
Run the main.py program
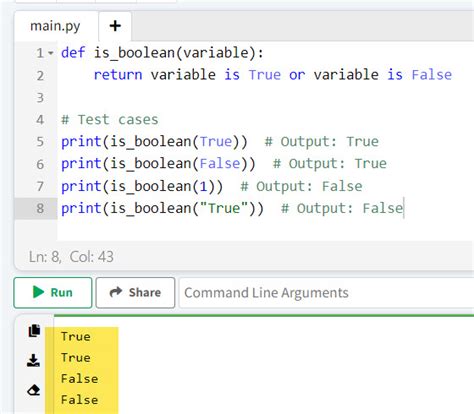tap(53, 292)
